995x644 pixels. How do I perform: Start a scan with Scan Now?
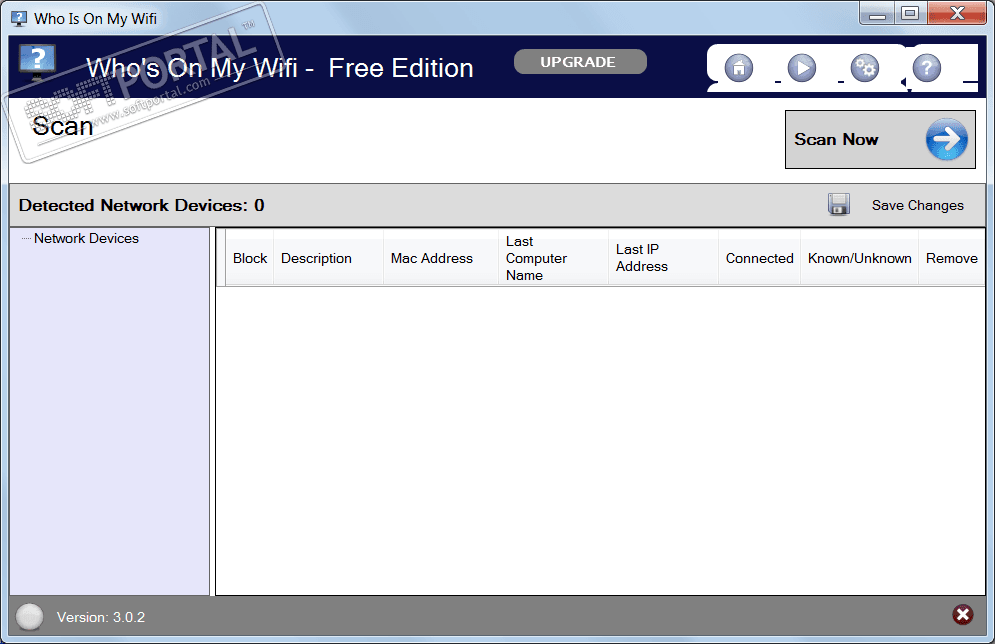pos(880,140)
